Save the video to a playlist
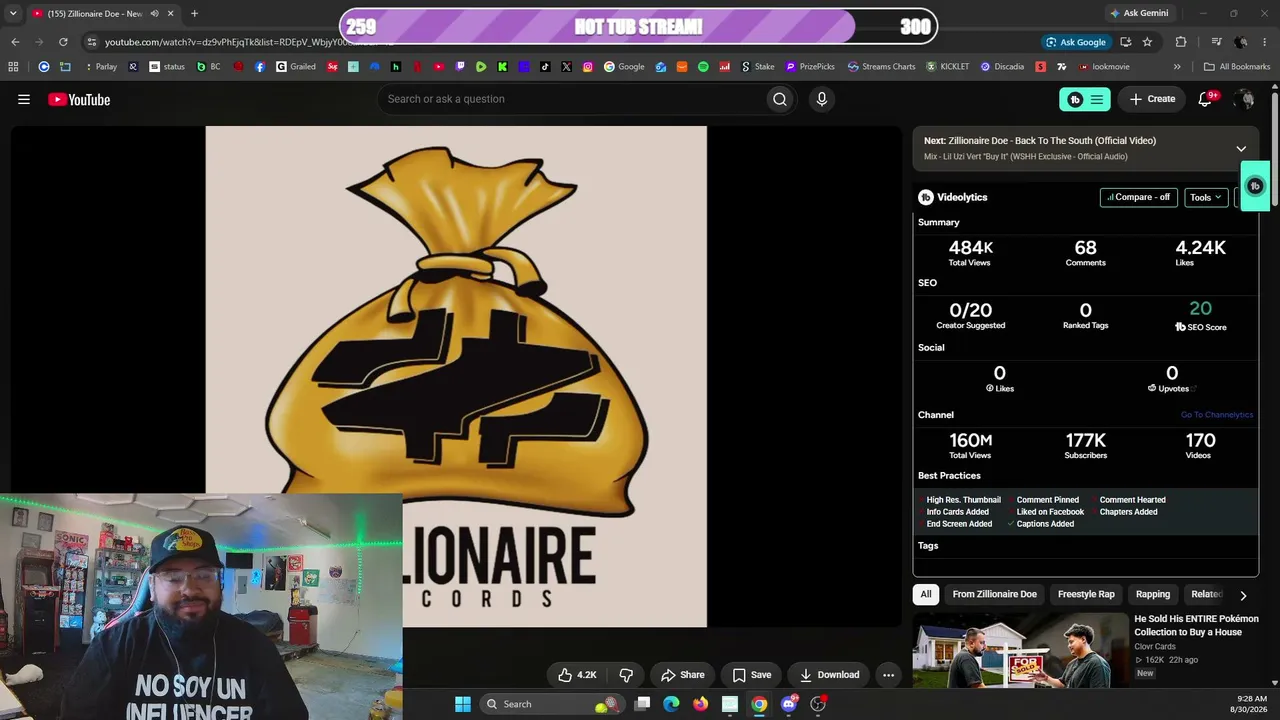 point(752,675)
